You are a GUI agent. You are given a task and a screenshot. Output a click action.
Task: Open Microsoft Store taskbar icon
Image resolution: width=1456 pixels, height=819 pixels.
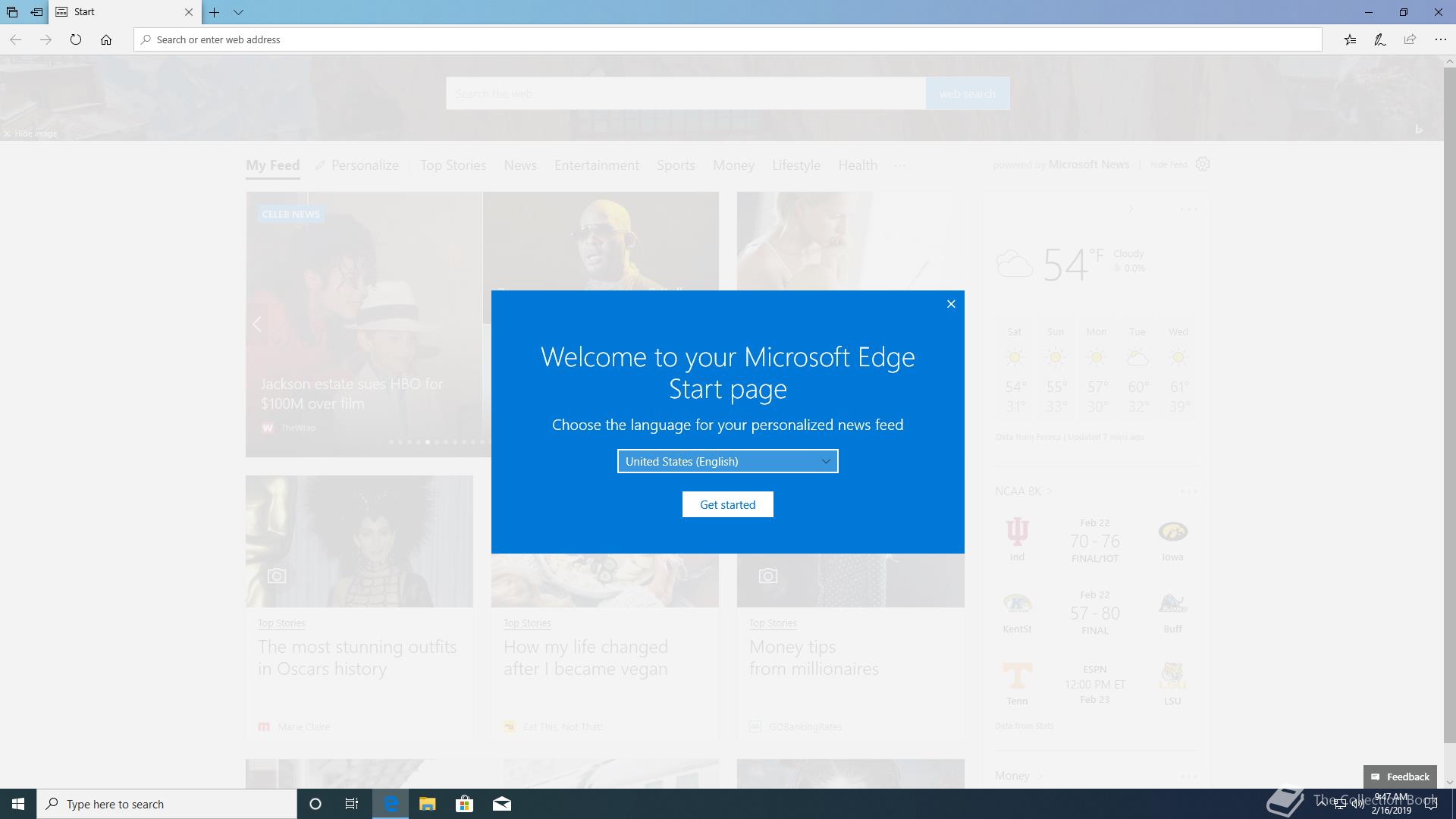tap(464, 804)
